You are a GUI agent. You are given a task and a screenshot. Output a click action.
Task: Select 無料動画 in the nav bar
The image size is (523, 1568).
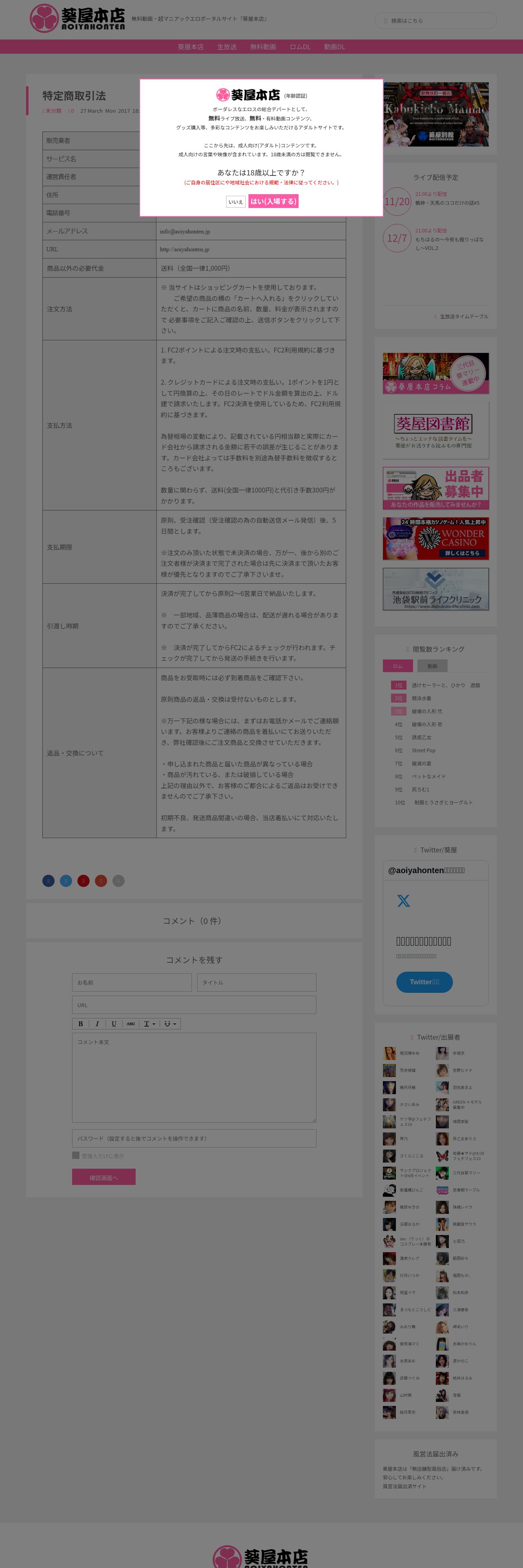pyautogui.click(x=263, y=47)
